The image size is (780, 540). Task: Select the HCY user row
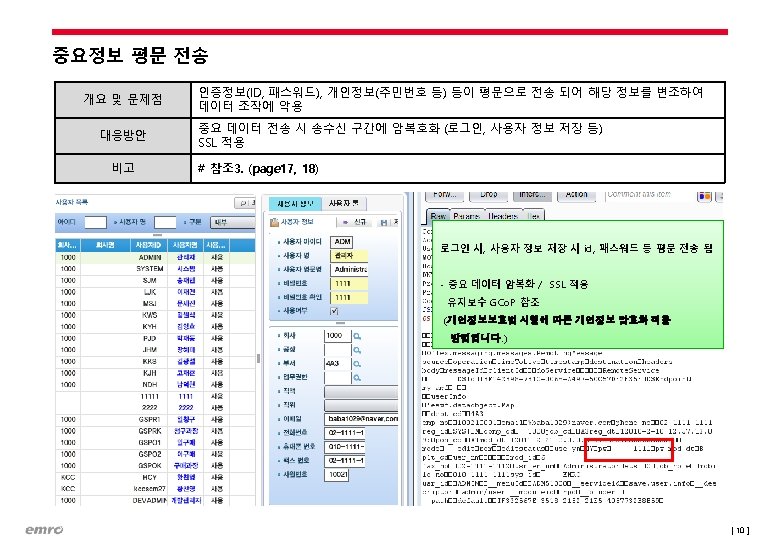click(155, 477)
